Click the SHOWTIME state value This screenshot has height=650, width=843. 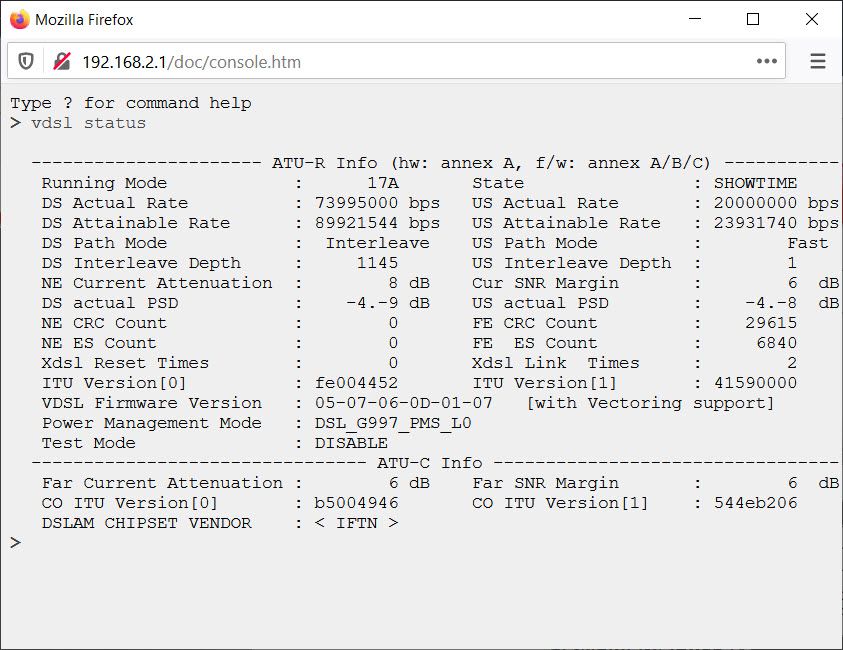(755, 183)
